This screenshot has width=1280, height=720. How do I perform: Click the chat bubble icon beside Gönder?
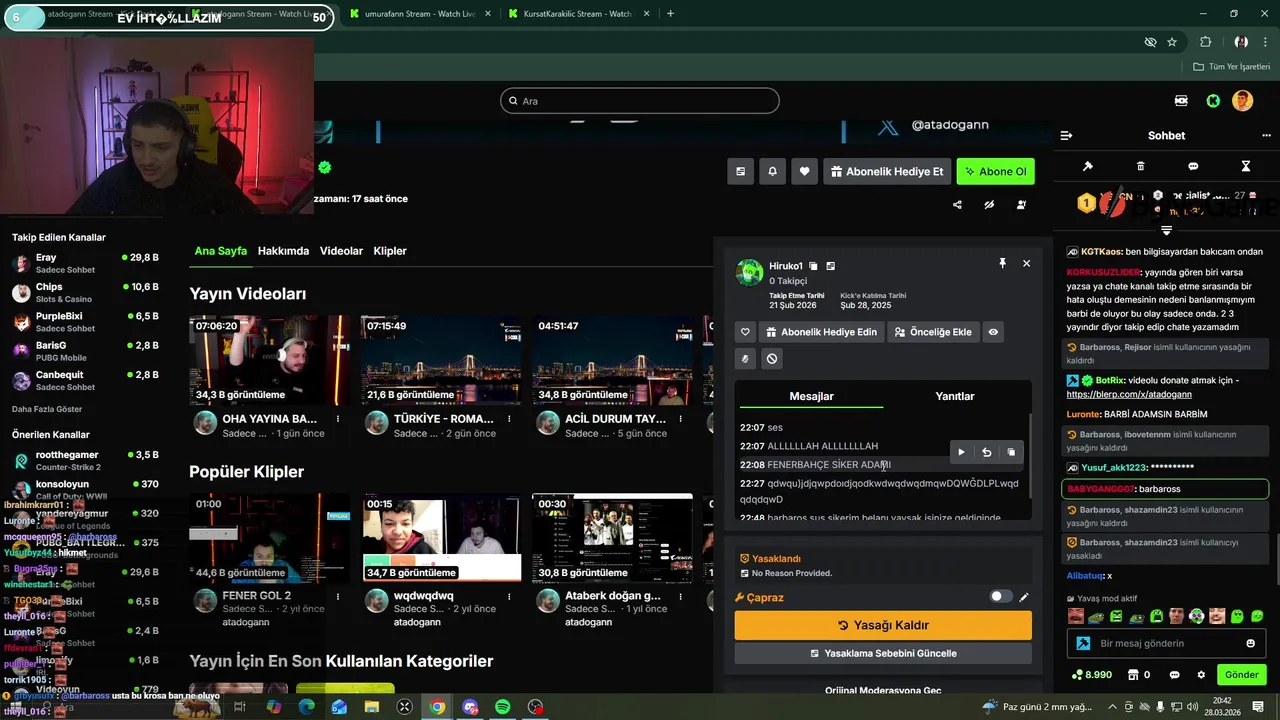tap(1175, 675)
